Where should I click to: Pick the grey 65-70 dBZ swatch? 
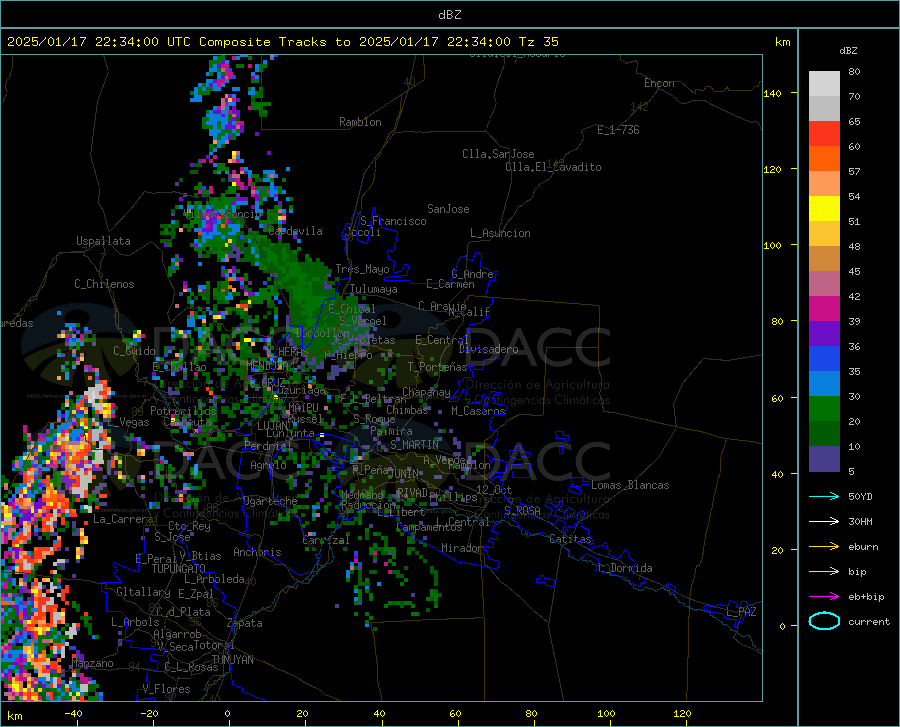[x=824, y=109]
